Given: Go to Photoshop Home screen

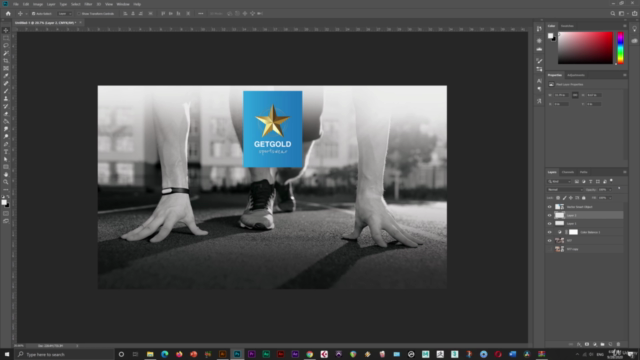Looking at the screenshot, I should coord(8,13).
